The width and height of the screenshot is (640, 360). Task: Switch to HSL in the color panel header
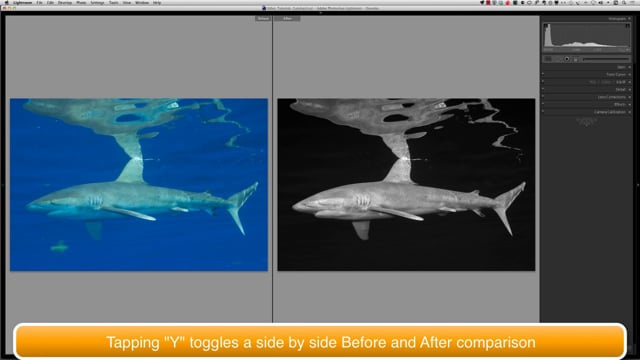[592, 82]
